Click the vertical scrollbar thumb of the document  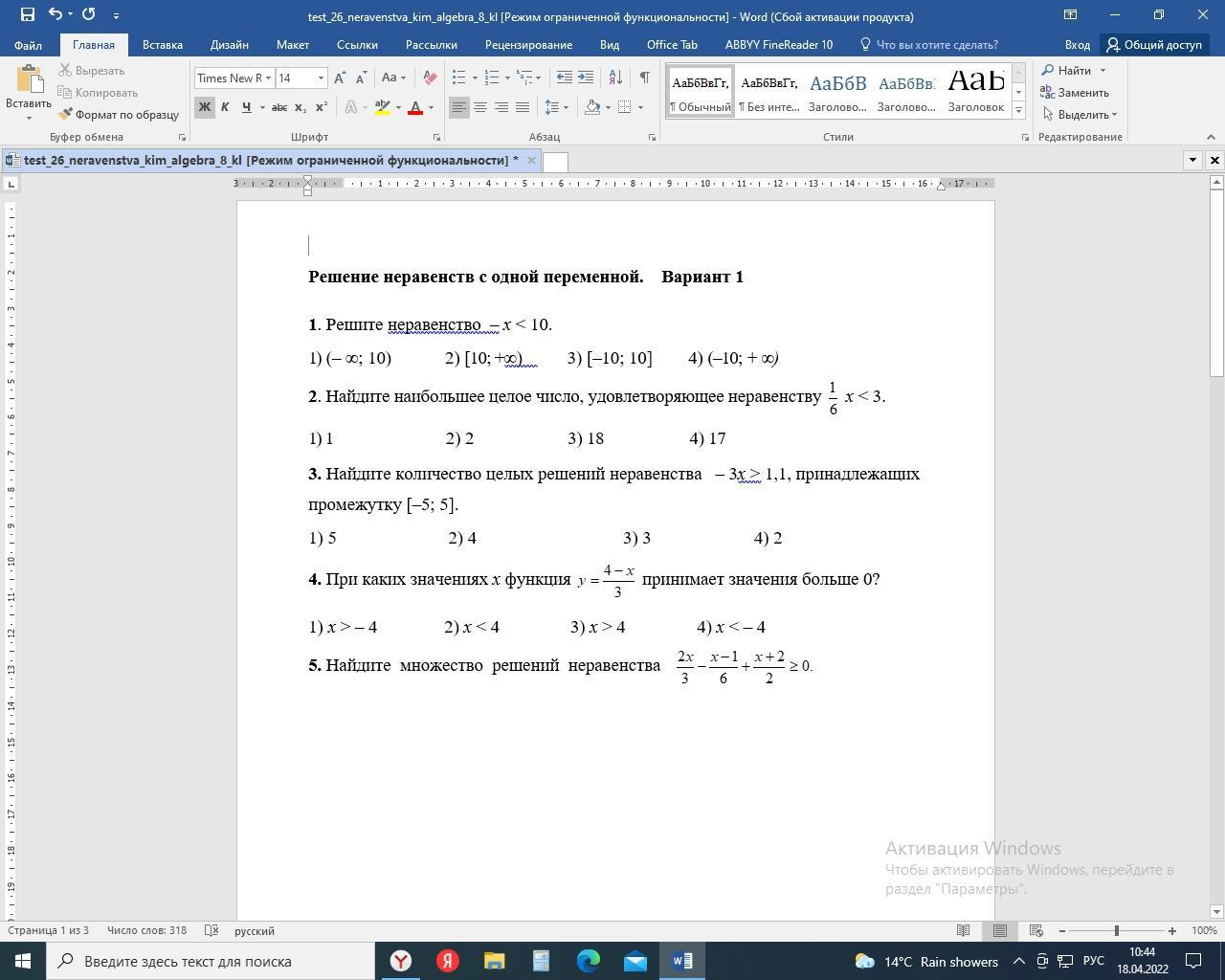[1217, 284]
